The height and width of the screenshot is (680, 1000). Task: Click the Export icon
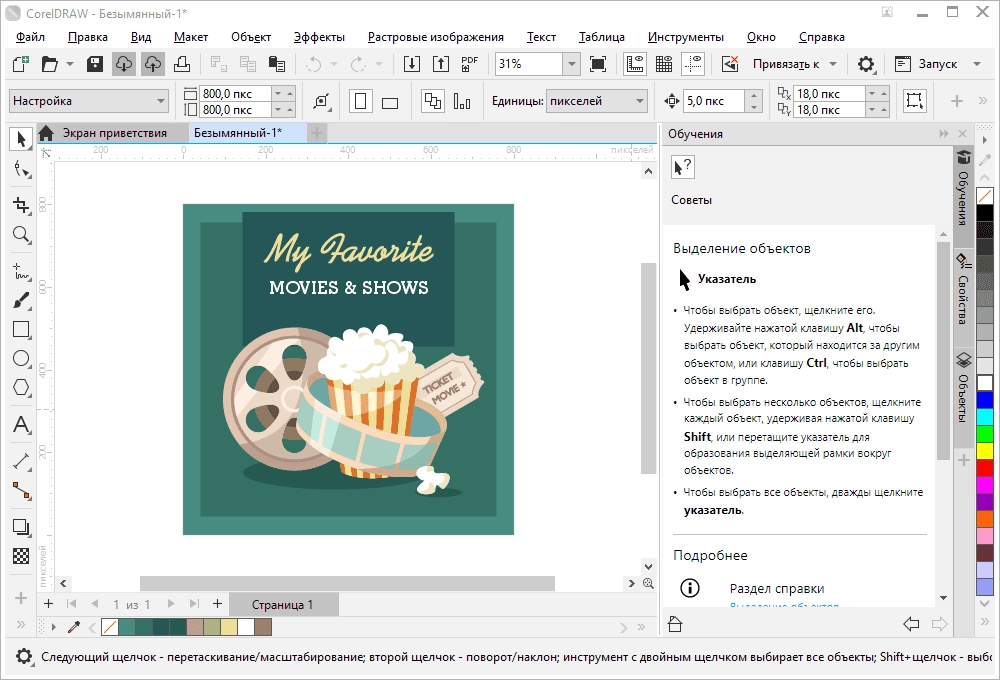coord(441,64)
